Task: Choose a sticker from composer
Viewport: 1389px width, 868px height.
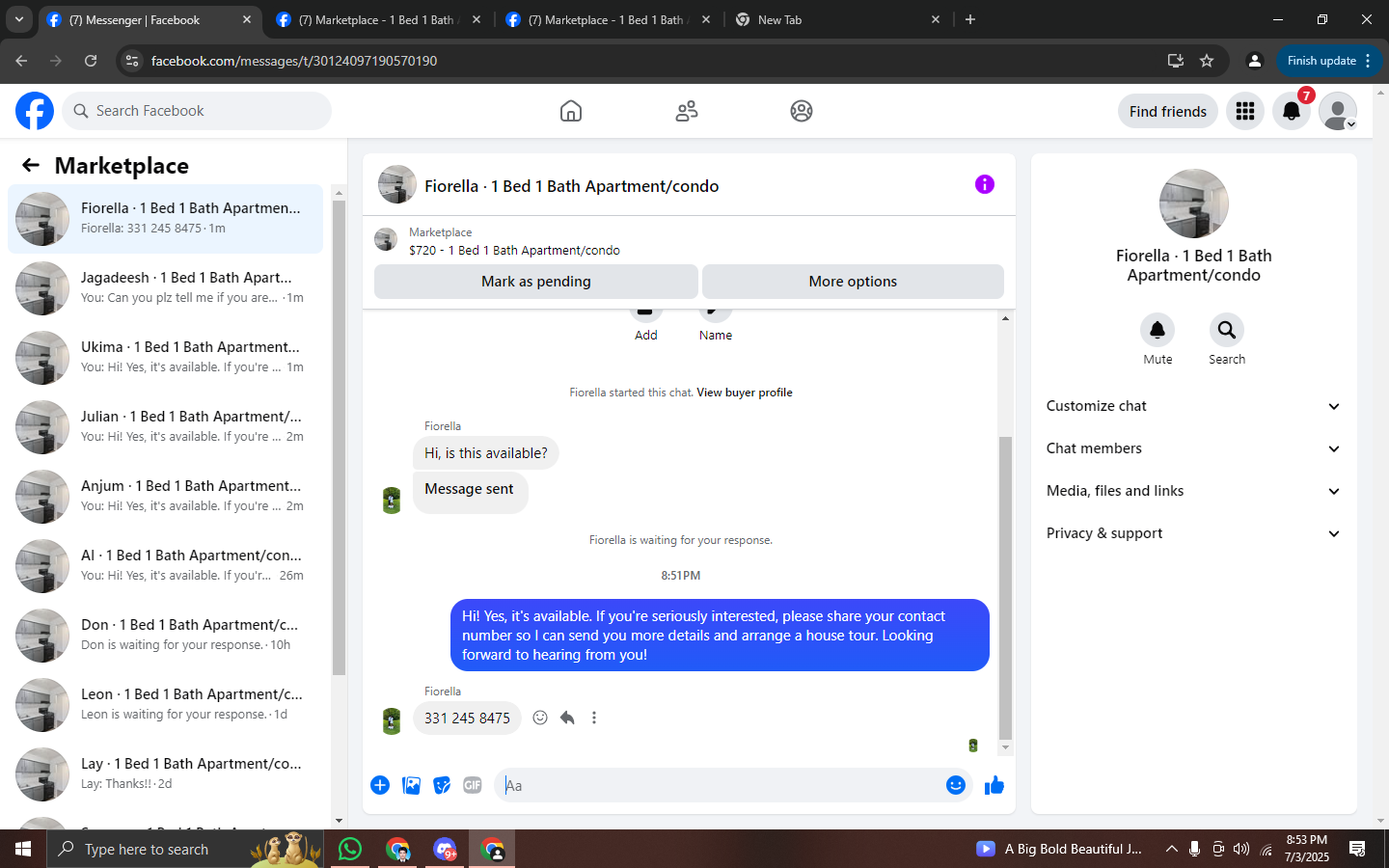Action: (442, 785)
